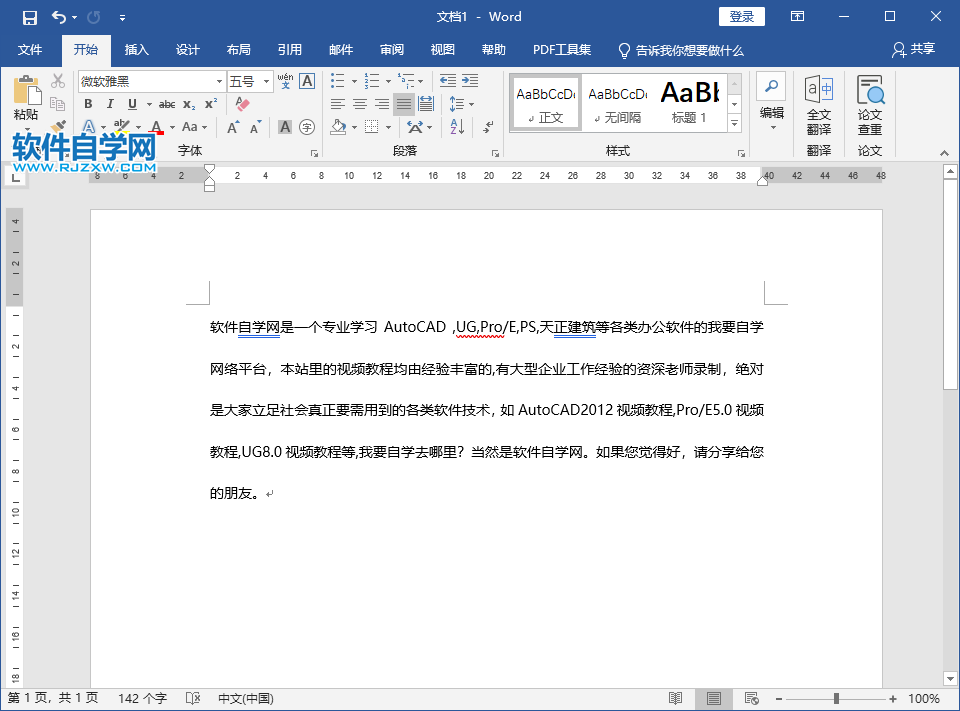Open the PDF工具集 tab
The width and height of the screenshot is (960, 711).
pos(560,50)
